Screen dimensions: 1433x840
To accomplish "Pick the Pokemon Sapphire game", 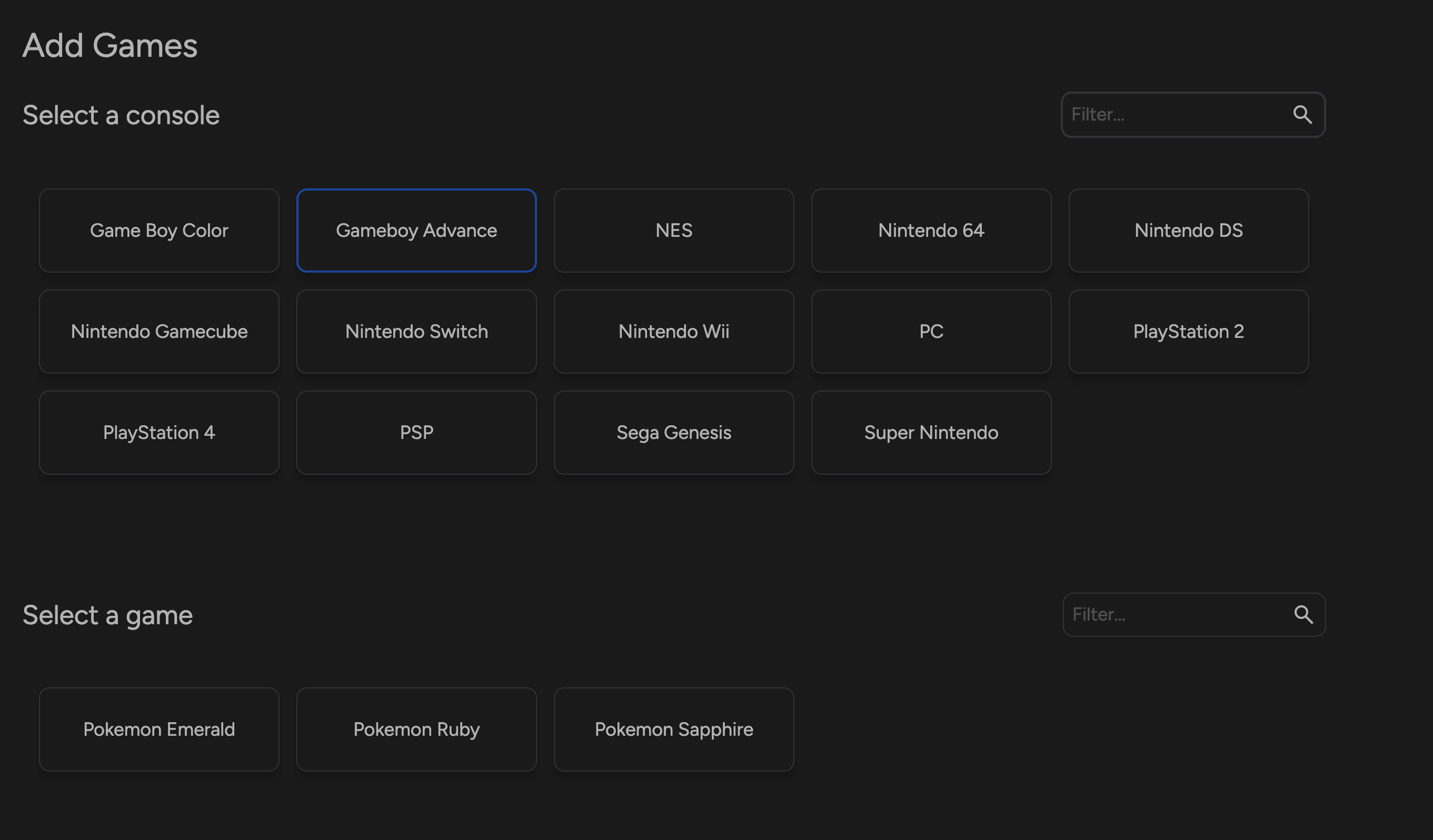I will tap(674, 729).
